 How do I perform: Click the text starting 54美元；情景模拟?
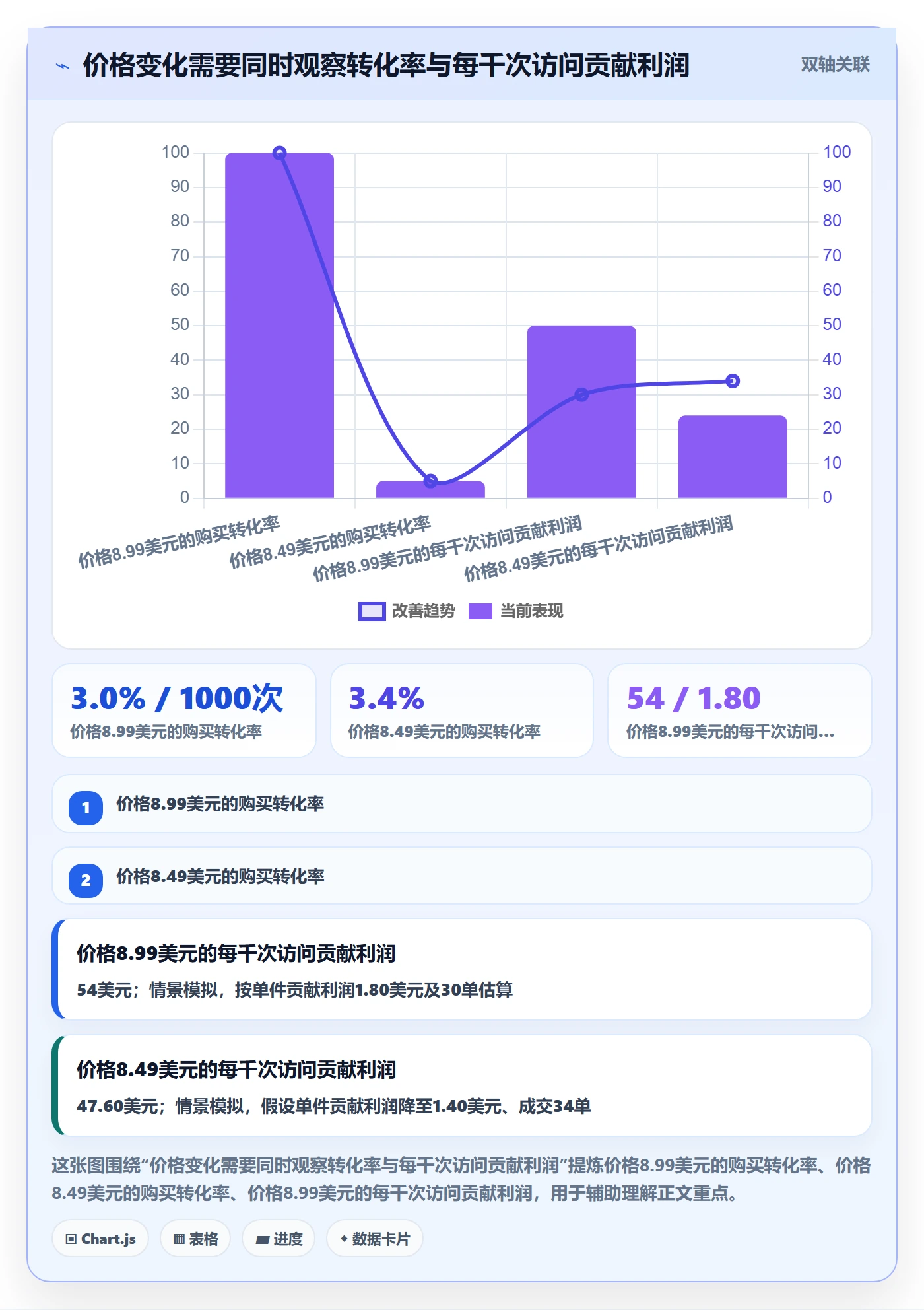pyautogui.click(x=294, y=990)
